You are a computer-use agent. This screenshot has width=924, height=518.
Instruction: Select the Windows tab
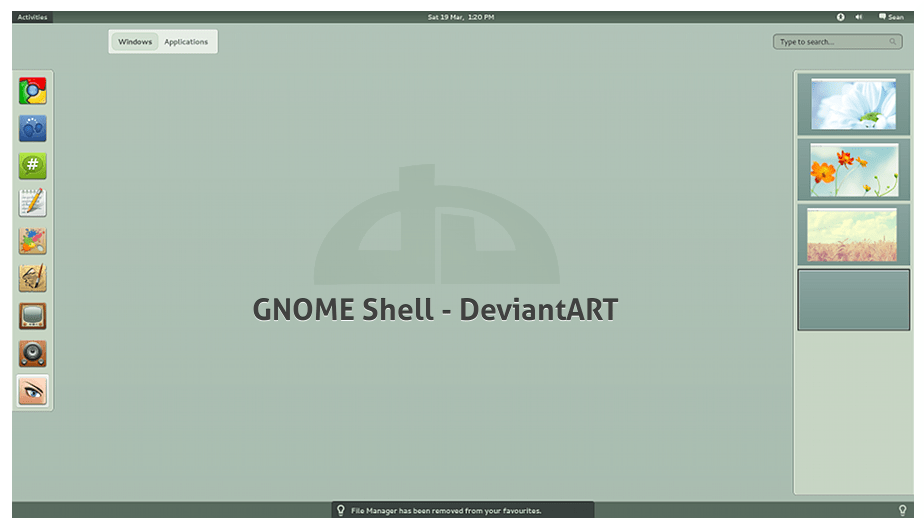[135, 42]
